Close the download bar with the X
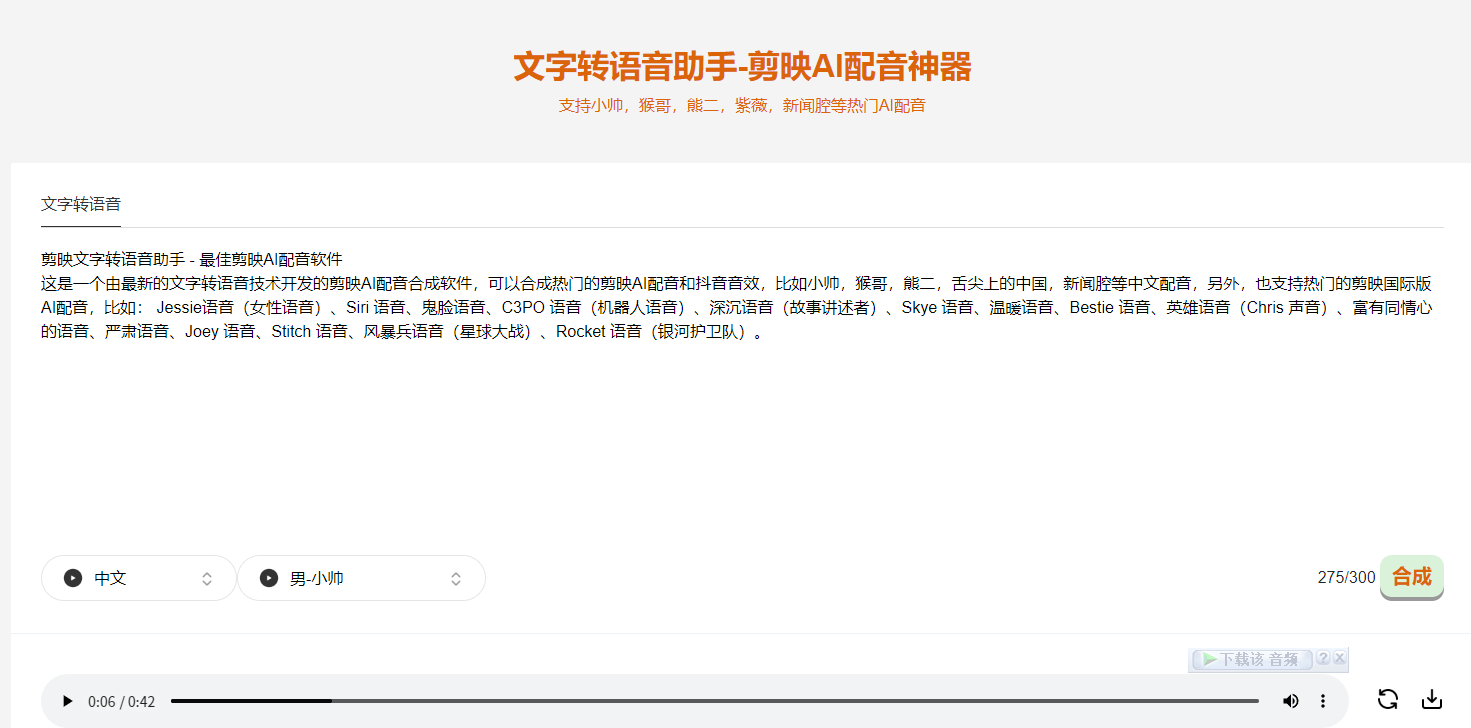The image size is (1471, 728). point(1339,659)
